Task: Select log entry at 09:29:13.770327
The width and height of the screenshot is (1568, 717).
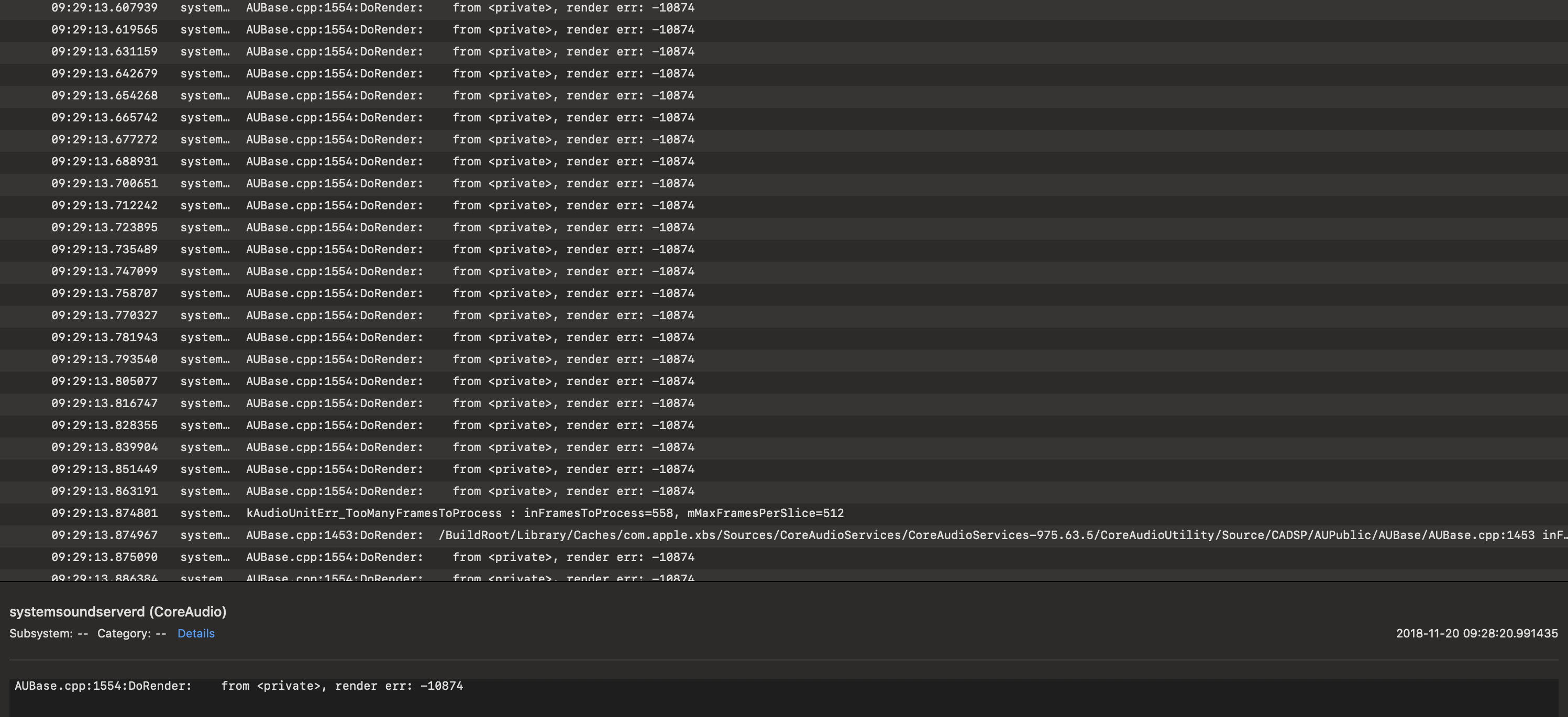Action: [x=784, y=316]
